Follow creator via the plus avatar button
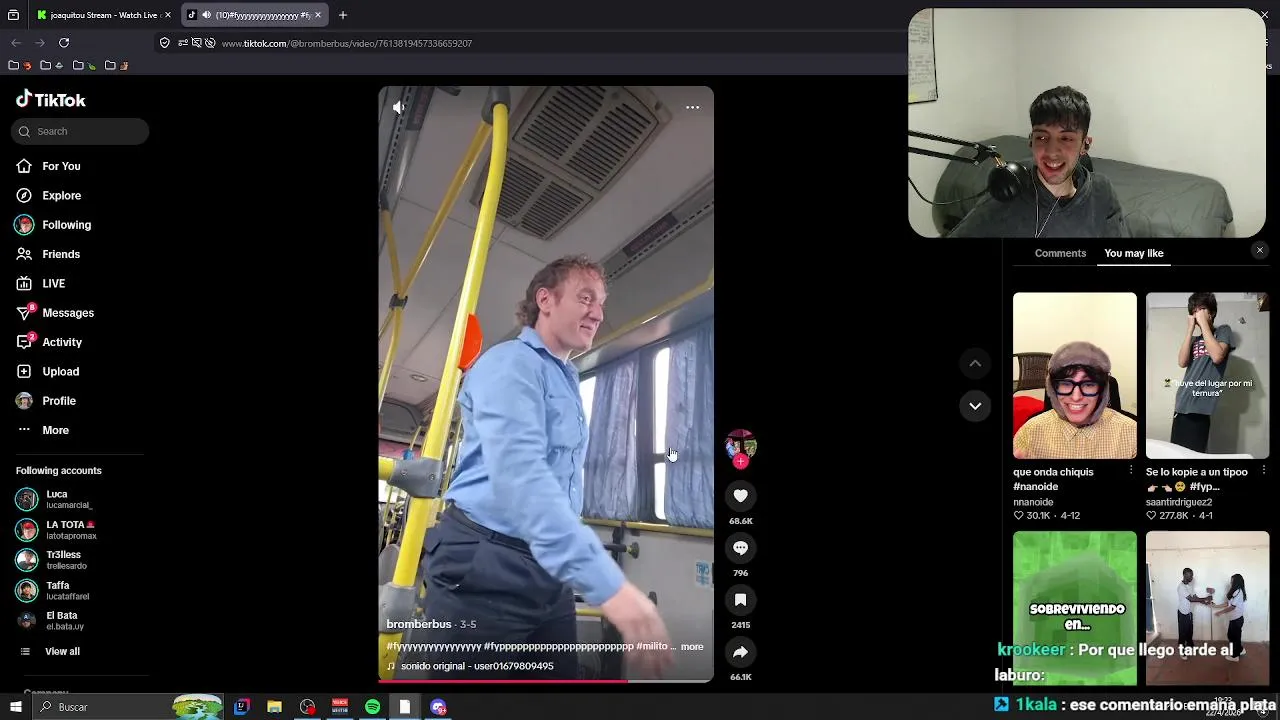 tap(740, 462)
